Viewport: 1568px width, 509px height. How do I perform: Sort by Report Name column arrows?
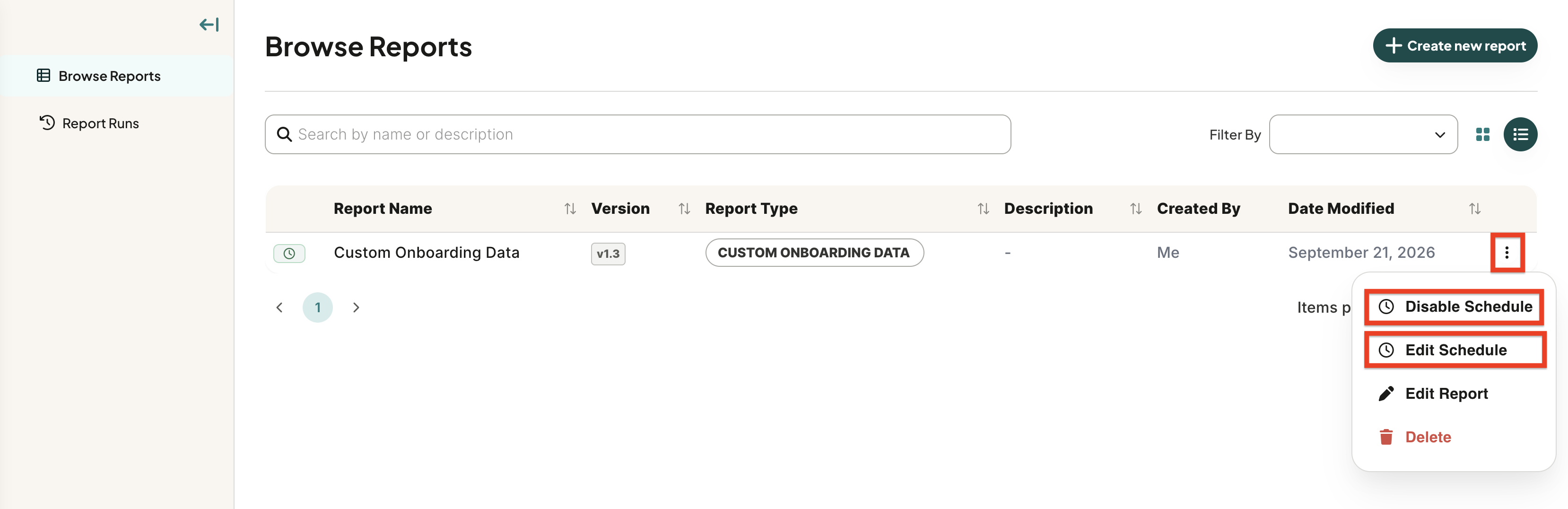[570, 209]
